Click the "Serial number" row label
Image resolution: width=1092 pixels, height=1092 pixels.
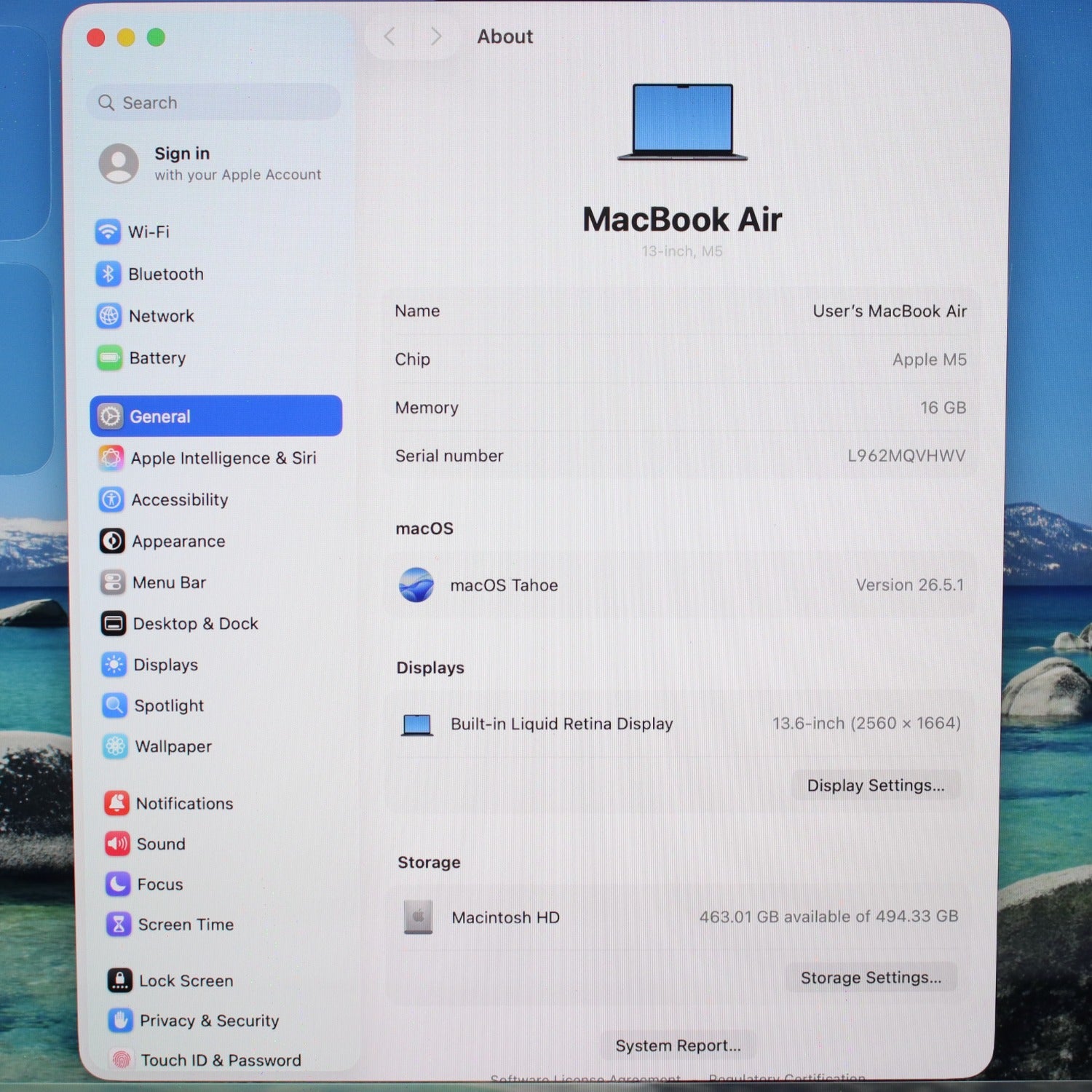(449, 456)
